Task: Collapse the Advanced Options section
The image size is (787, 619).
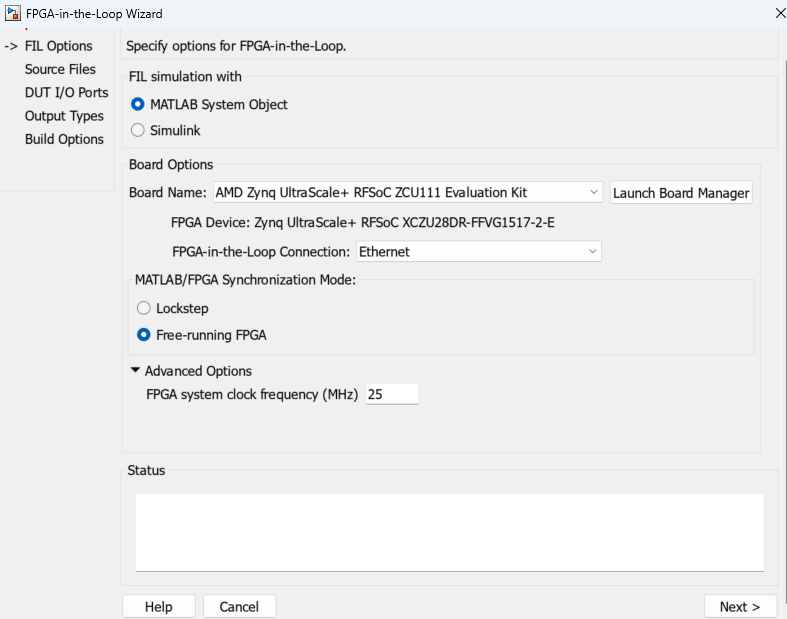Action: click(x=136, y=371)
